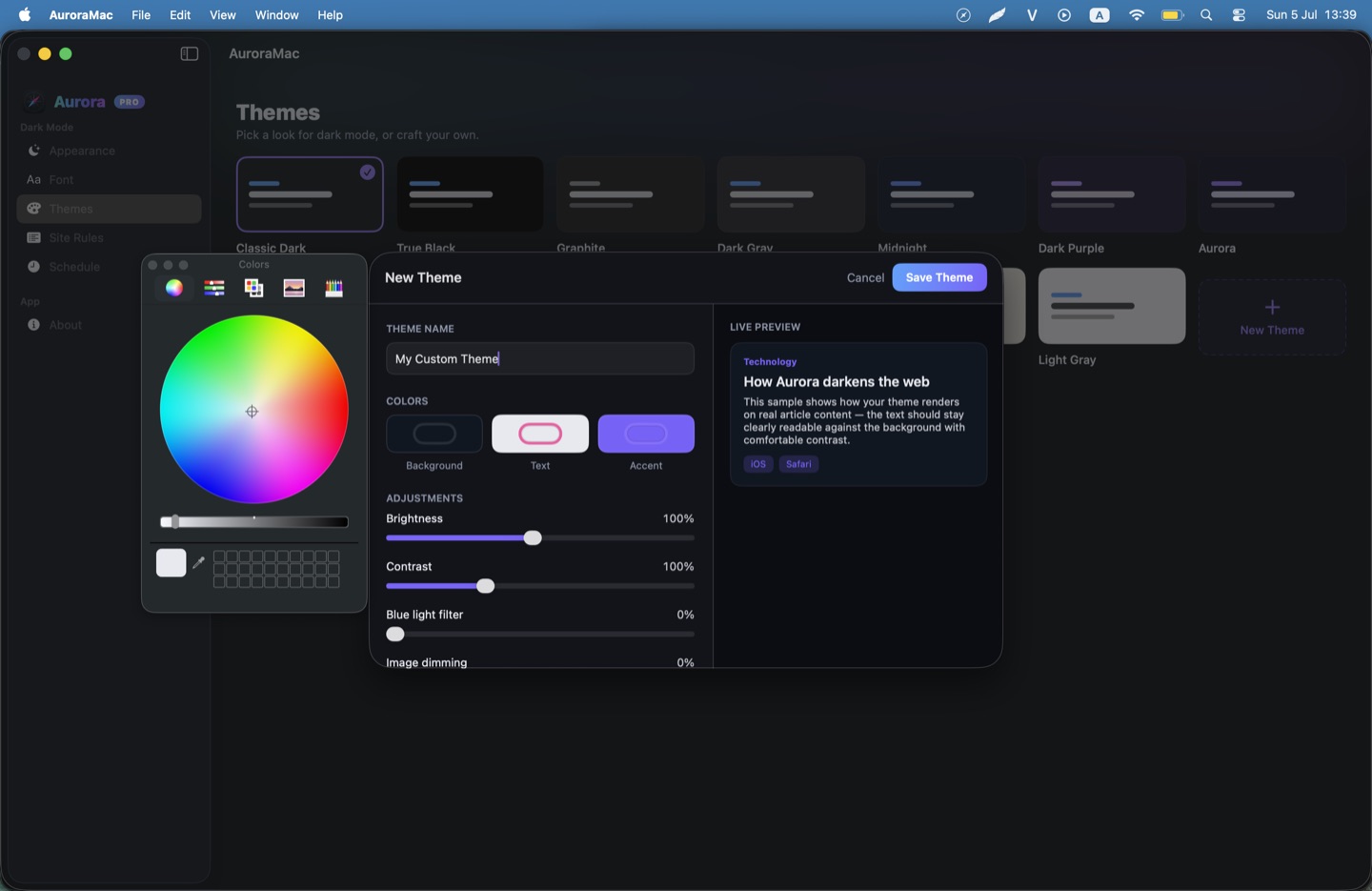Select the True Black theme card
This screenshot has width=1372, height=891.
tap(470, 194)
